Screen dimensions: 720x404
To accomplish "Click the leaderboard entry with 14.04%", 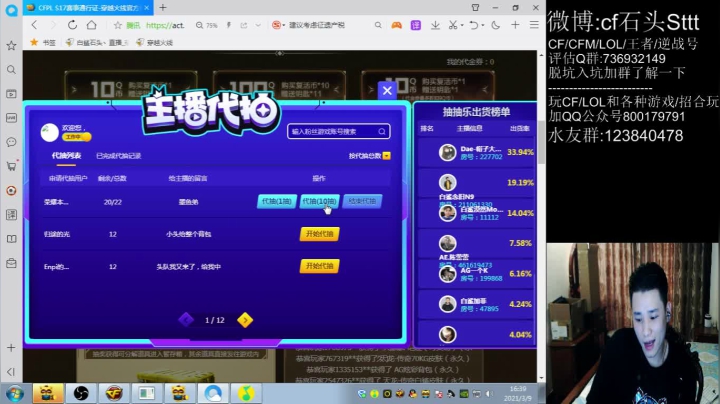I will pyautogui.click(x=476, y=213).
